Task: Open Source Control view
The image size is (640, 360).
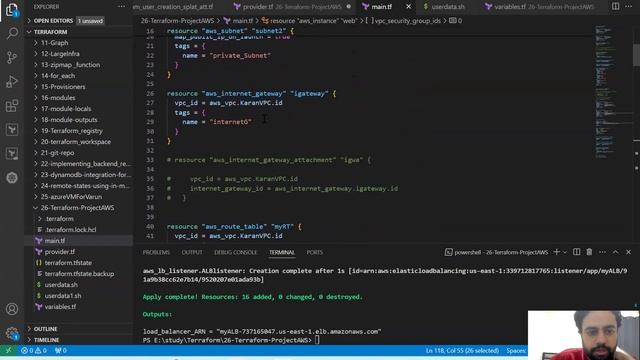Action: [x=12, y=57]
